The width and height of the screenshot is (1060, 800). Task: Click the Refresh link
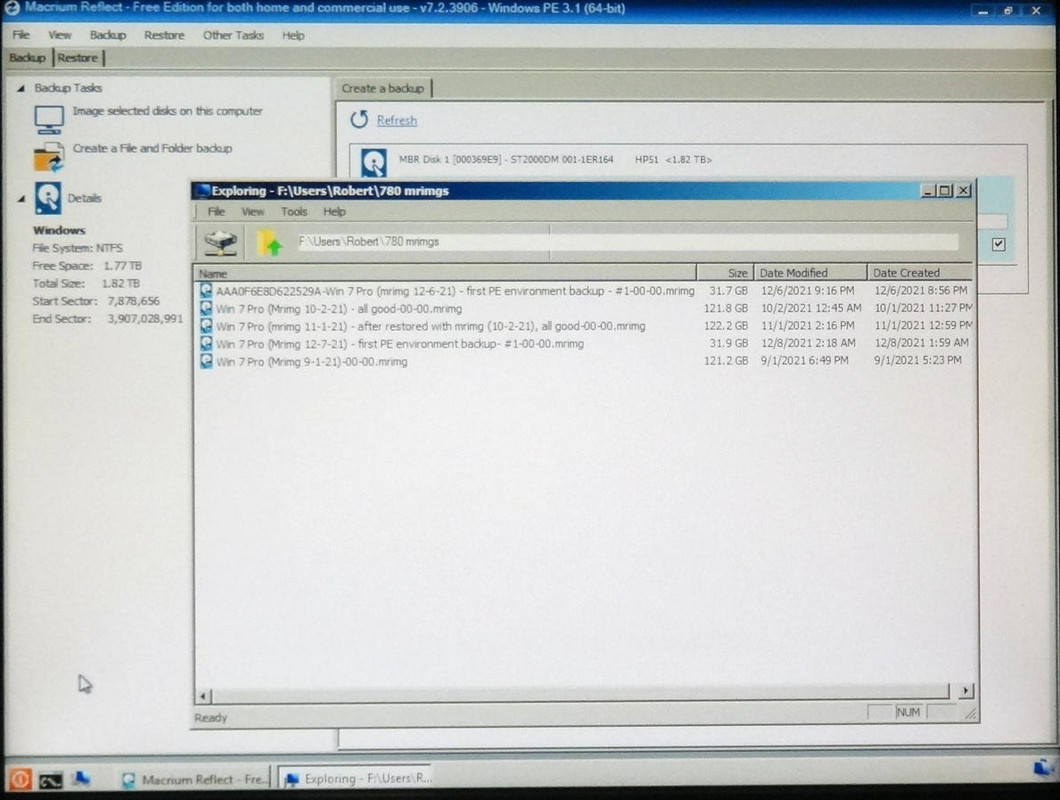pyautogui.click(x=397, y=120)
